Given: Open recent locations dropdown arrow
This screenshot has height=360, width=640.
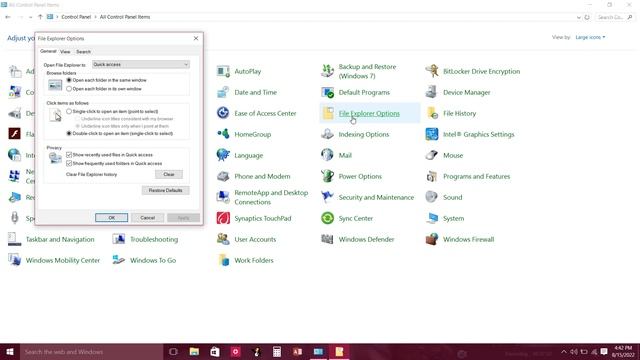Looking at the screenshot, I should (31, 18).
